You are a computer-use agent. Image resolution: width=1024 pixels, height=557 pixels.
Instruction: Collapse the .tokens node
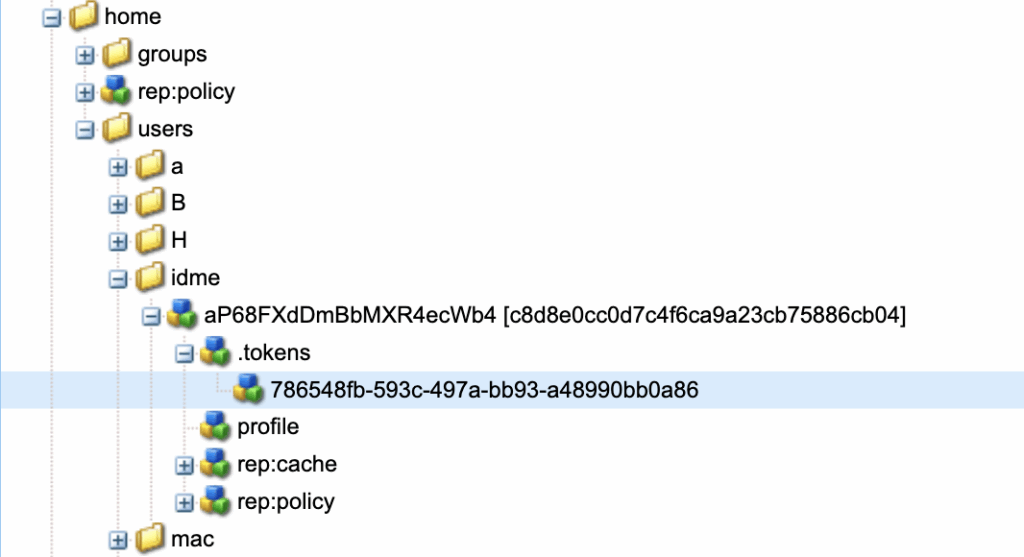(184, 353)
